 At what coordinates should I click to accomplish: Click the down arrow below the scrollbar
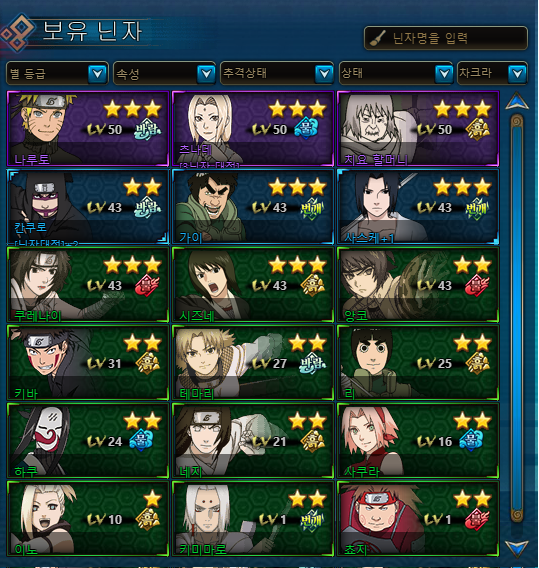[x=517, y=549]
